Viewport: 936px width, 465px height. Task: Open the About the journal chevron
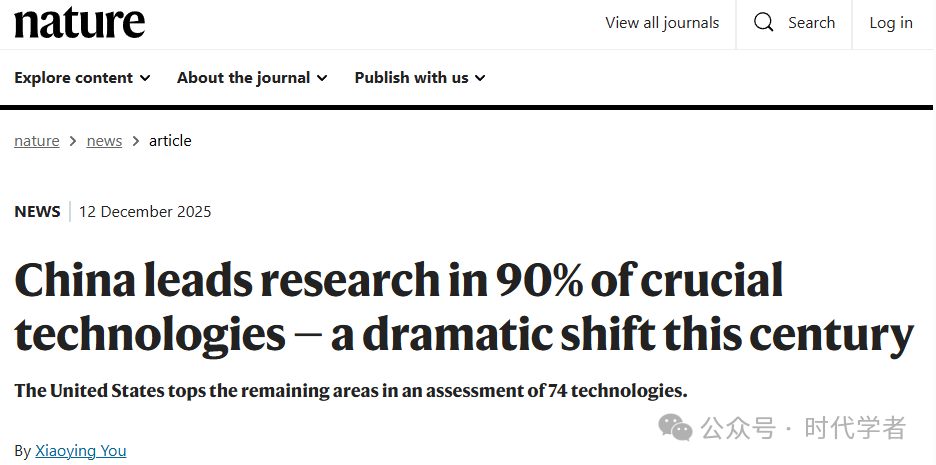pos(321,78)
